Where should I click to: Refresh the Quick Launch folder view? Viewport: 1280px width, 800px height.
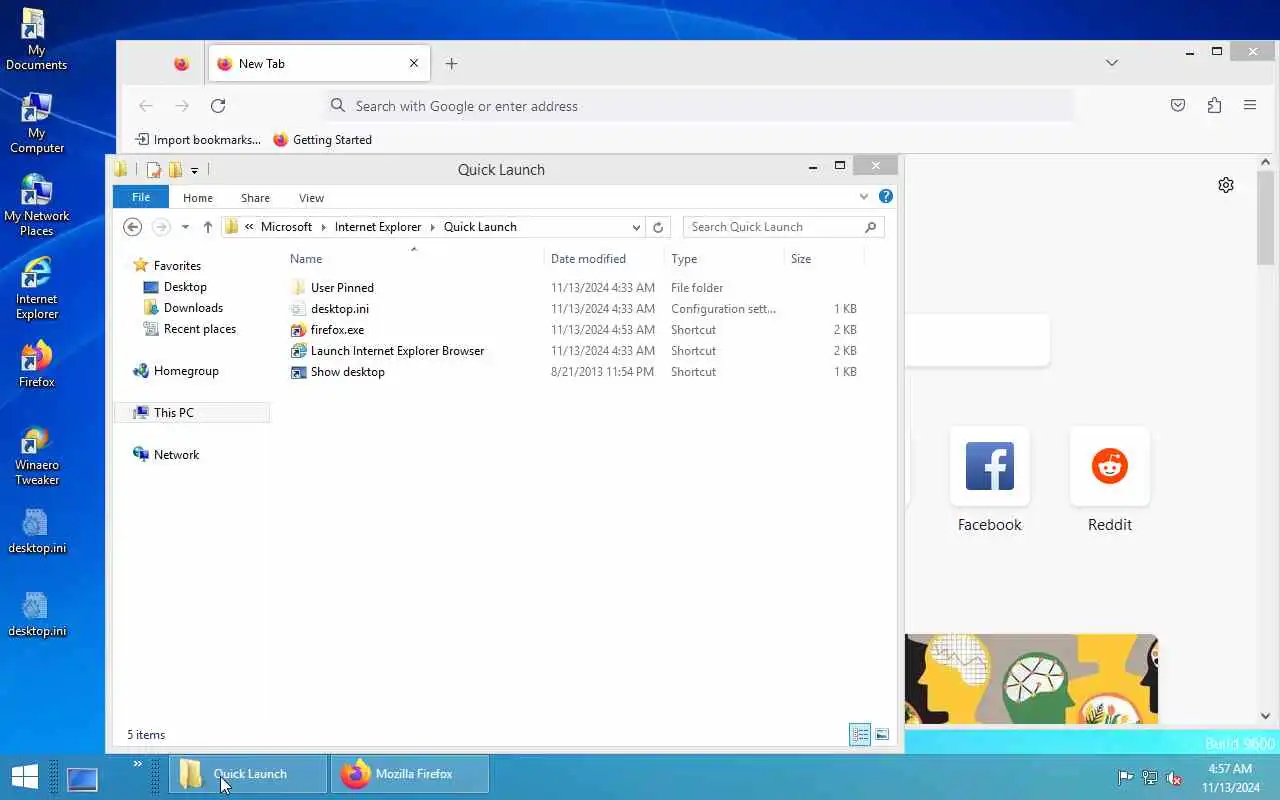(x=658, y=227)
